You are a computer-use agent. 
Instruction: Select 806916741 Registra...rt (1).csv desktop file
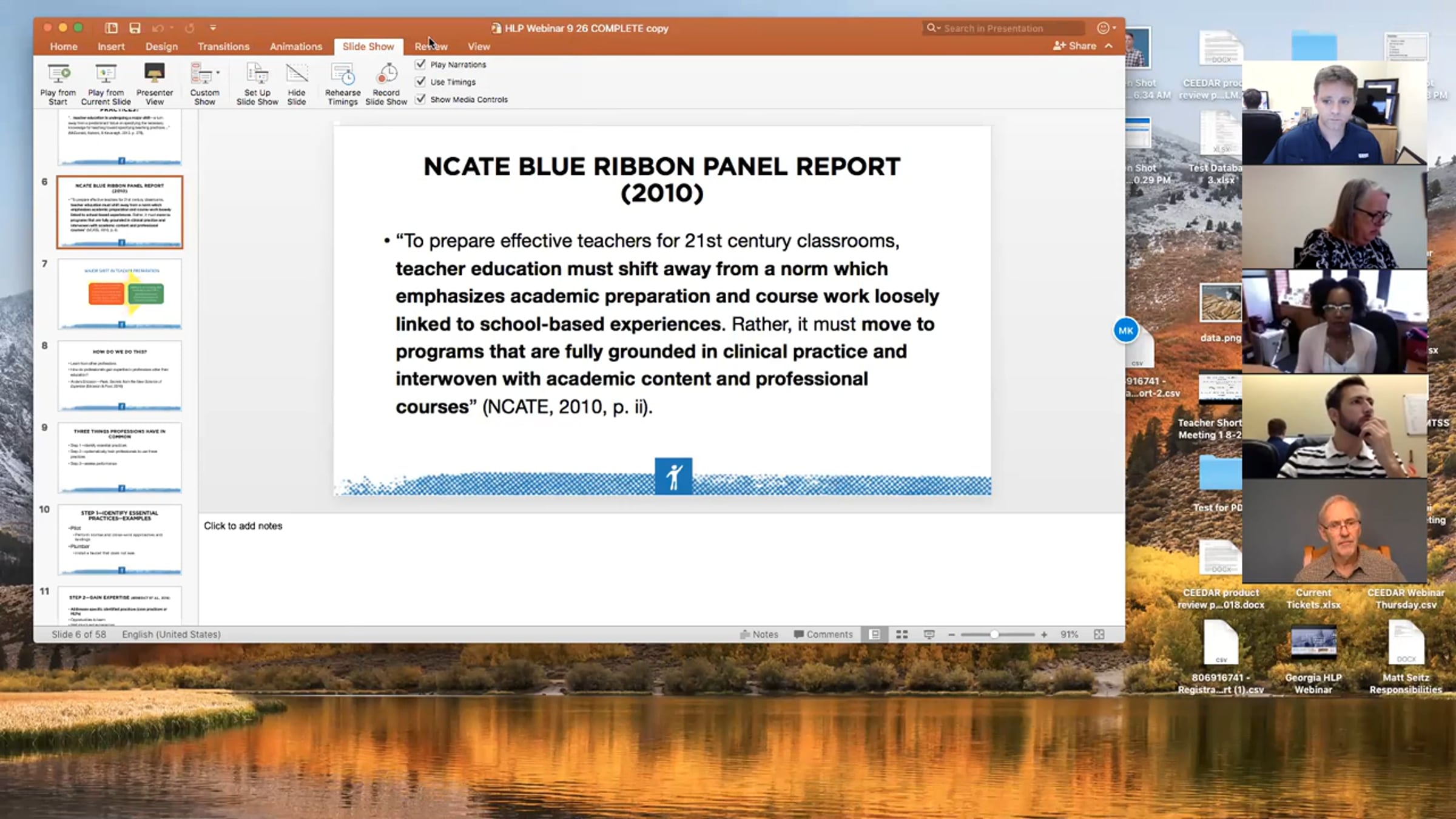[x=1221, y=658]
